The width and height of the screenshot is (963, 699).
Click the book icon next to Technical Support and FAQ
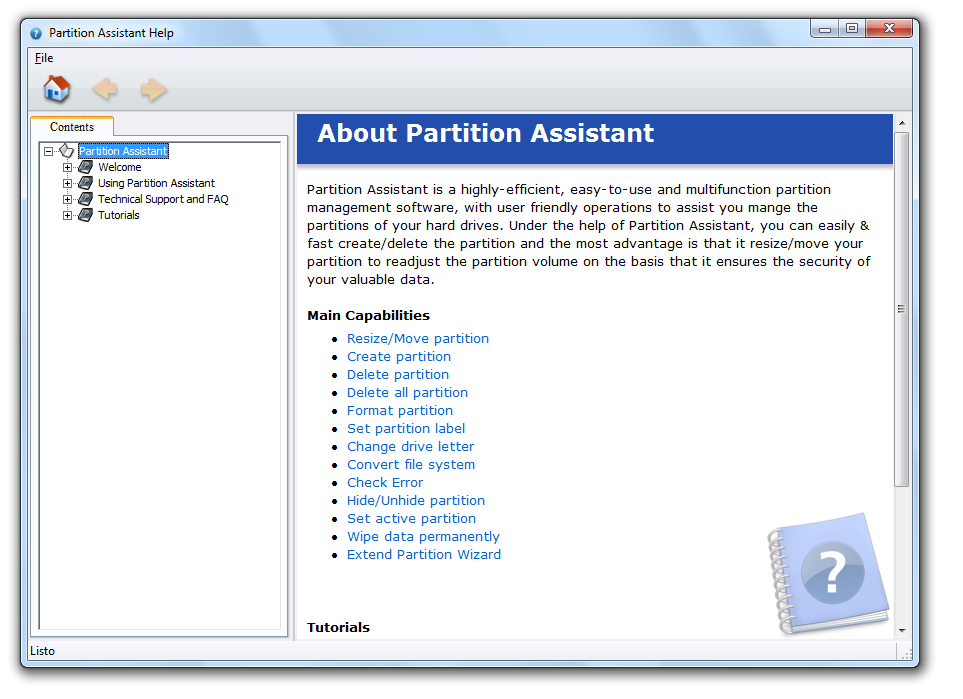coord(85,199)
